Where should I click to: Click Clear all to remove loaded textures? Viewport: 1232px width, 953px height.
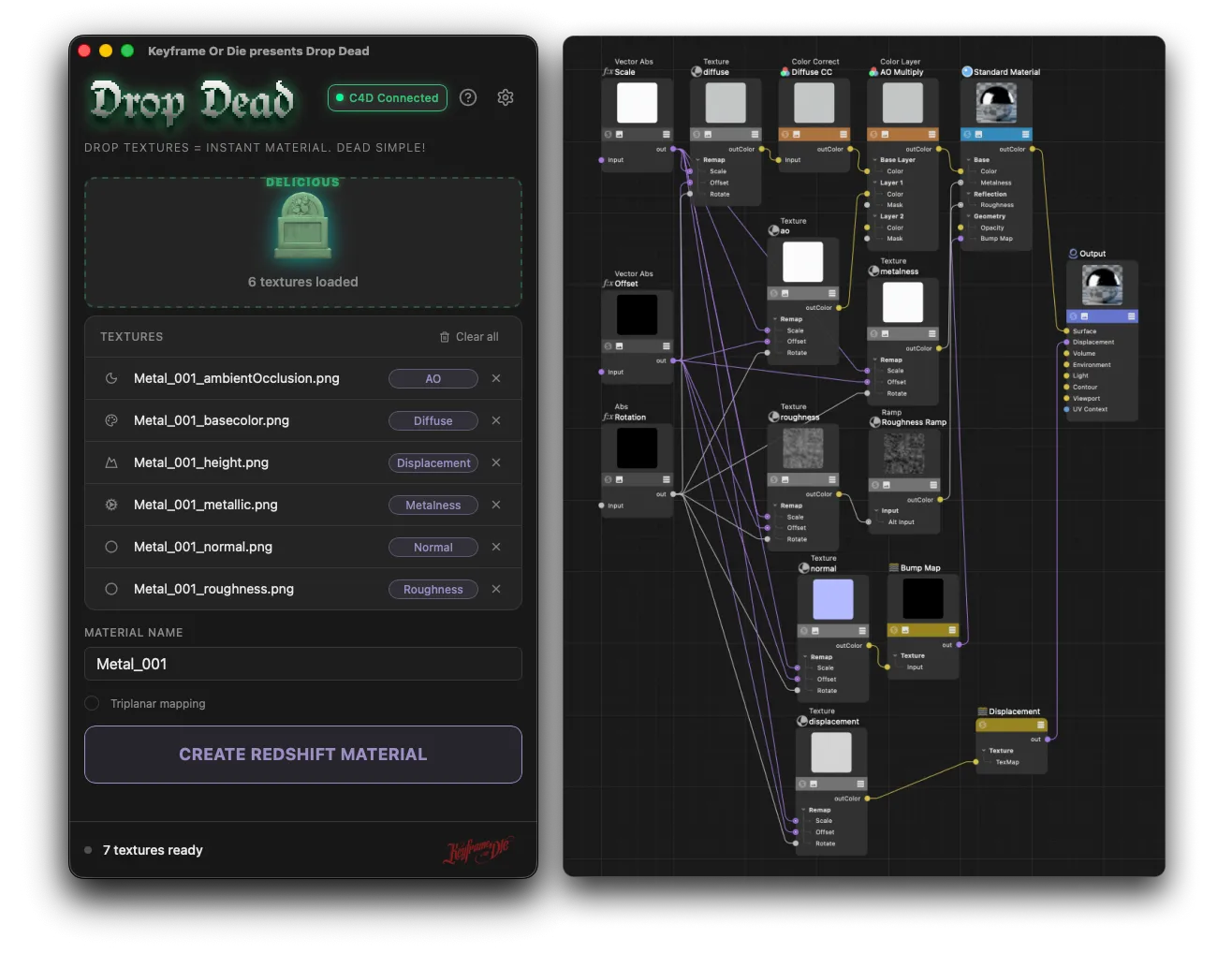pos(476,337)
